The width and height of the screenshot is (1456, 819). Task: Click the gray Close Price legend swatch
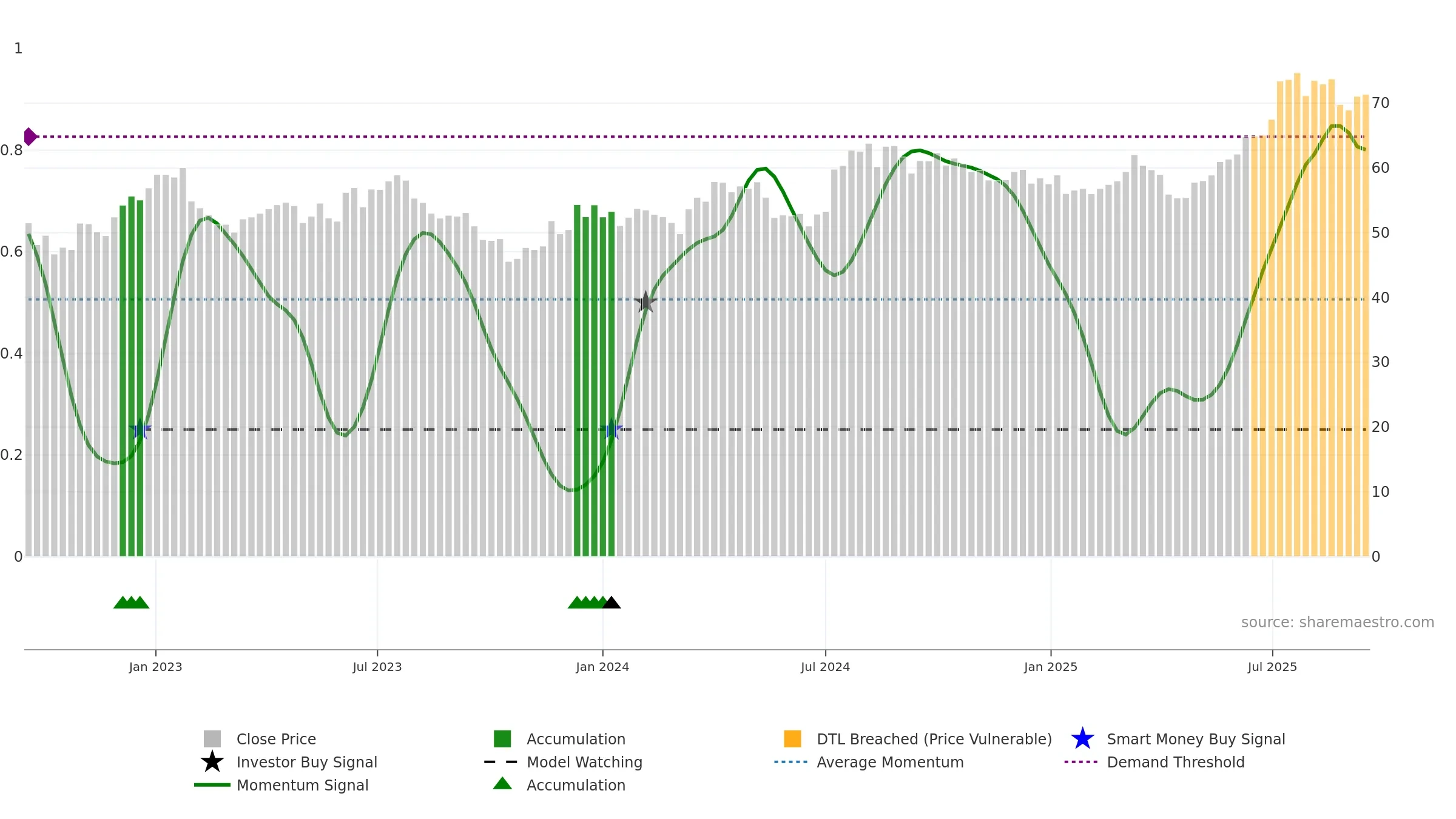point(212,738)
